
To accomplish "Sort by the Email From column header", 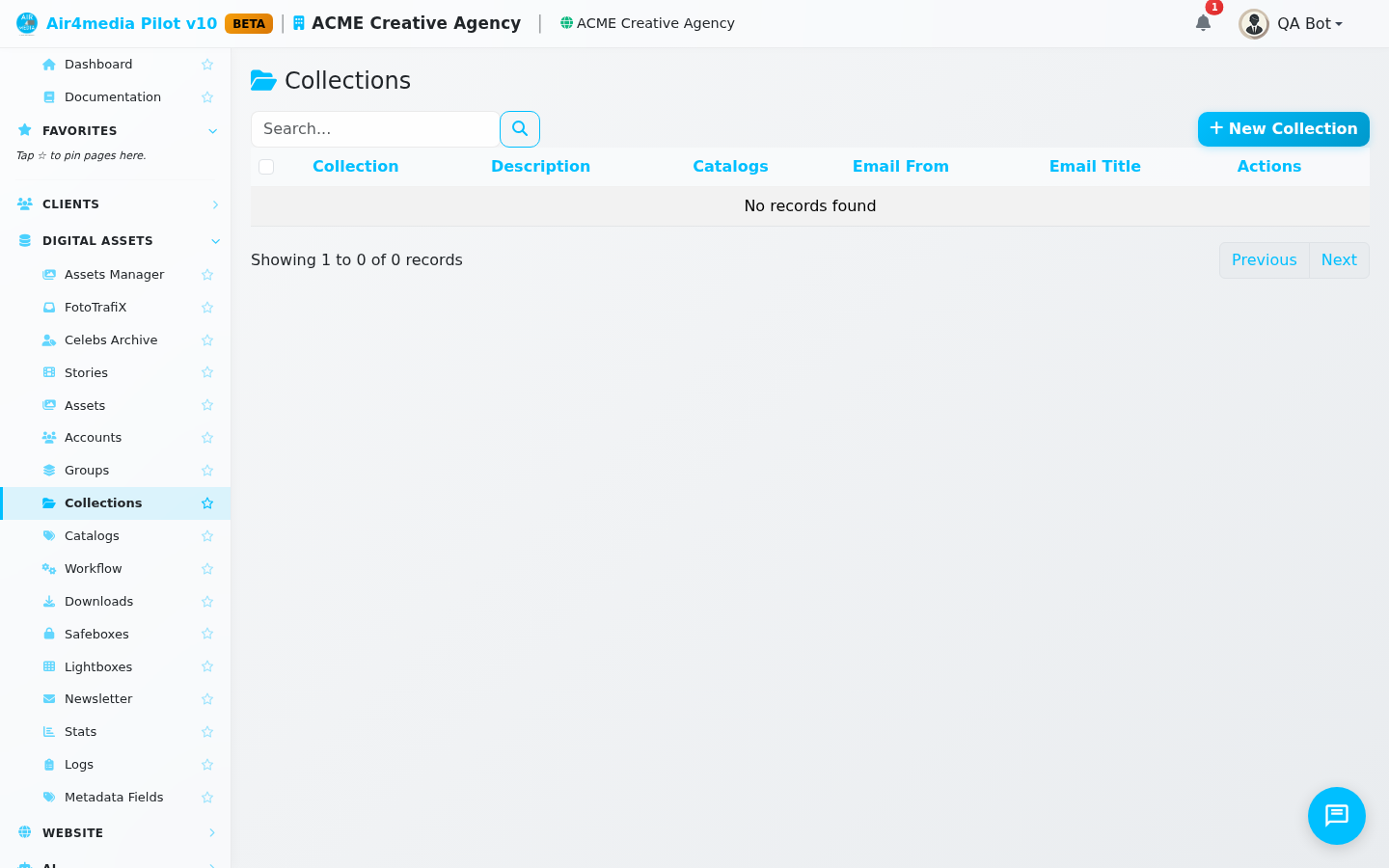I will tap(900, 167).
